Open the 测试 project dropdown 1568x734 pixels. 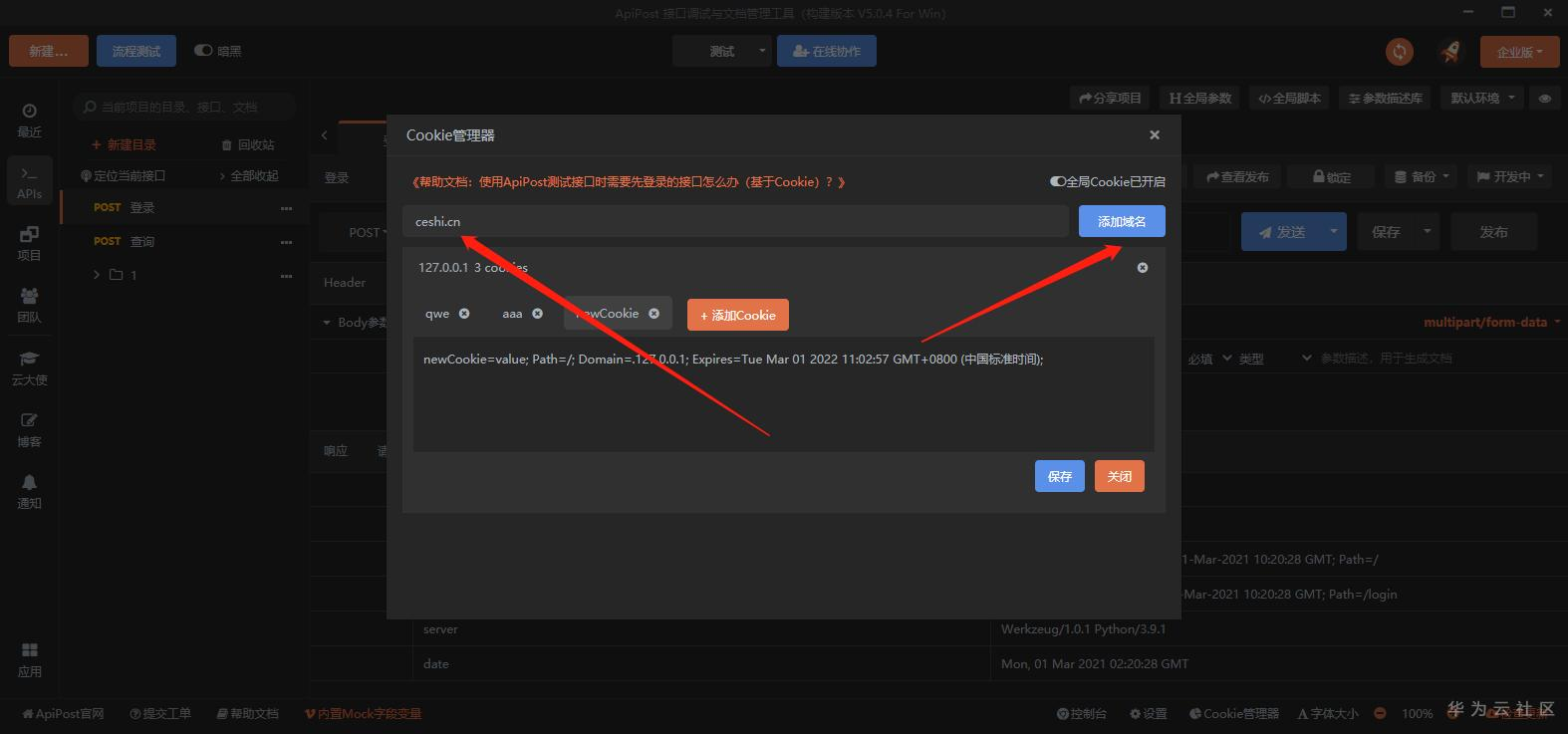tap(722, 51)
